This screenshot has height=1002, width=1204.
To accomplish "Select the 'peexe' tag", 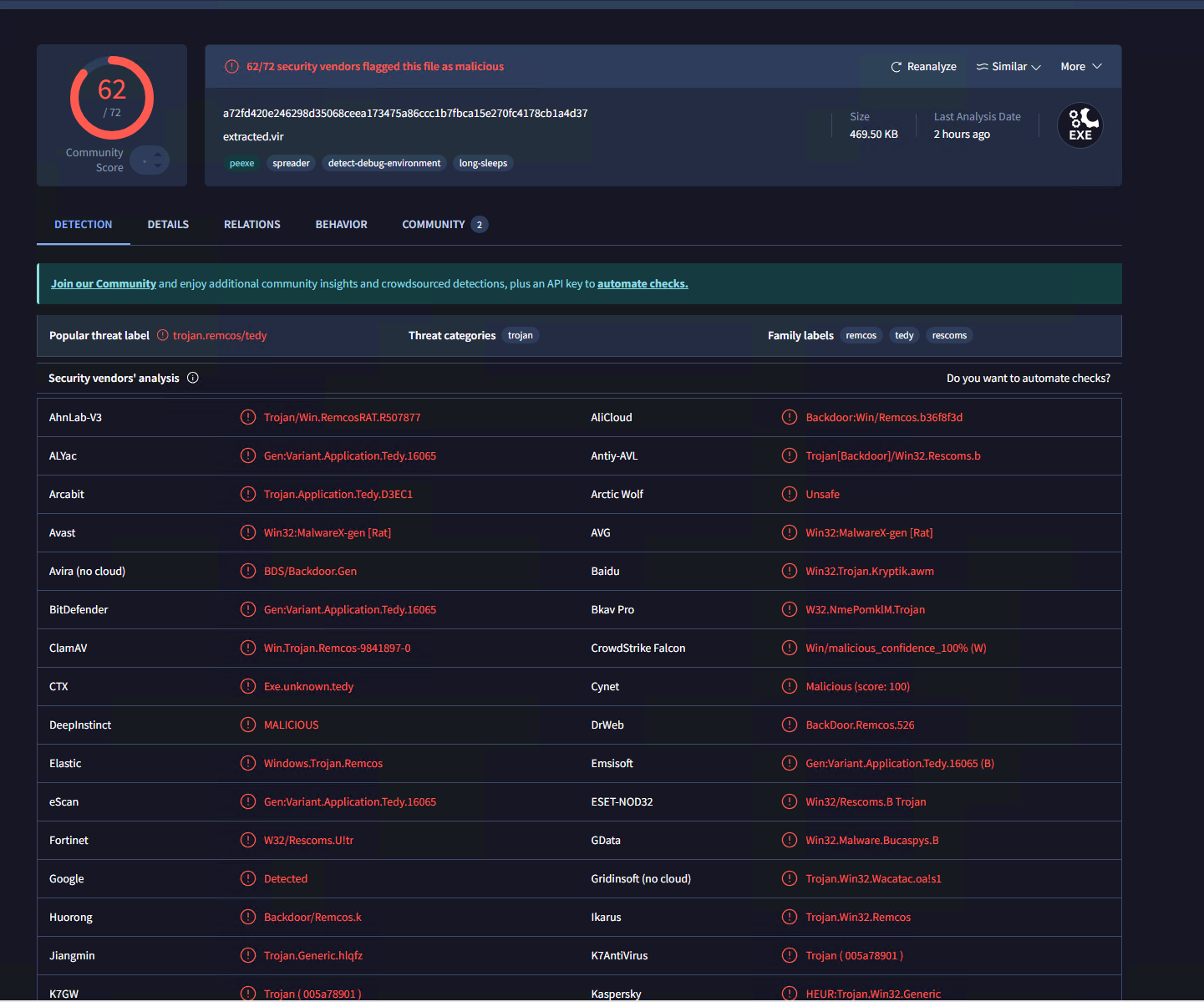I will pos(242,163).
